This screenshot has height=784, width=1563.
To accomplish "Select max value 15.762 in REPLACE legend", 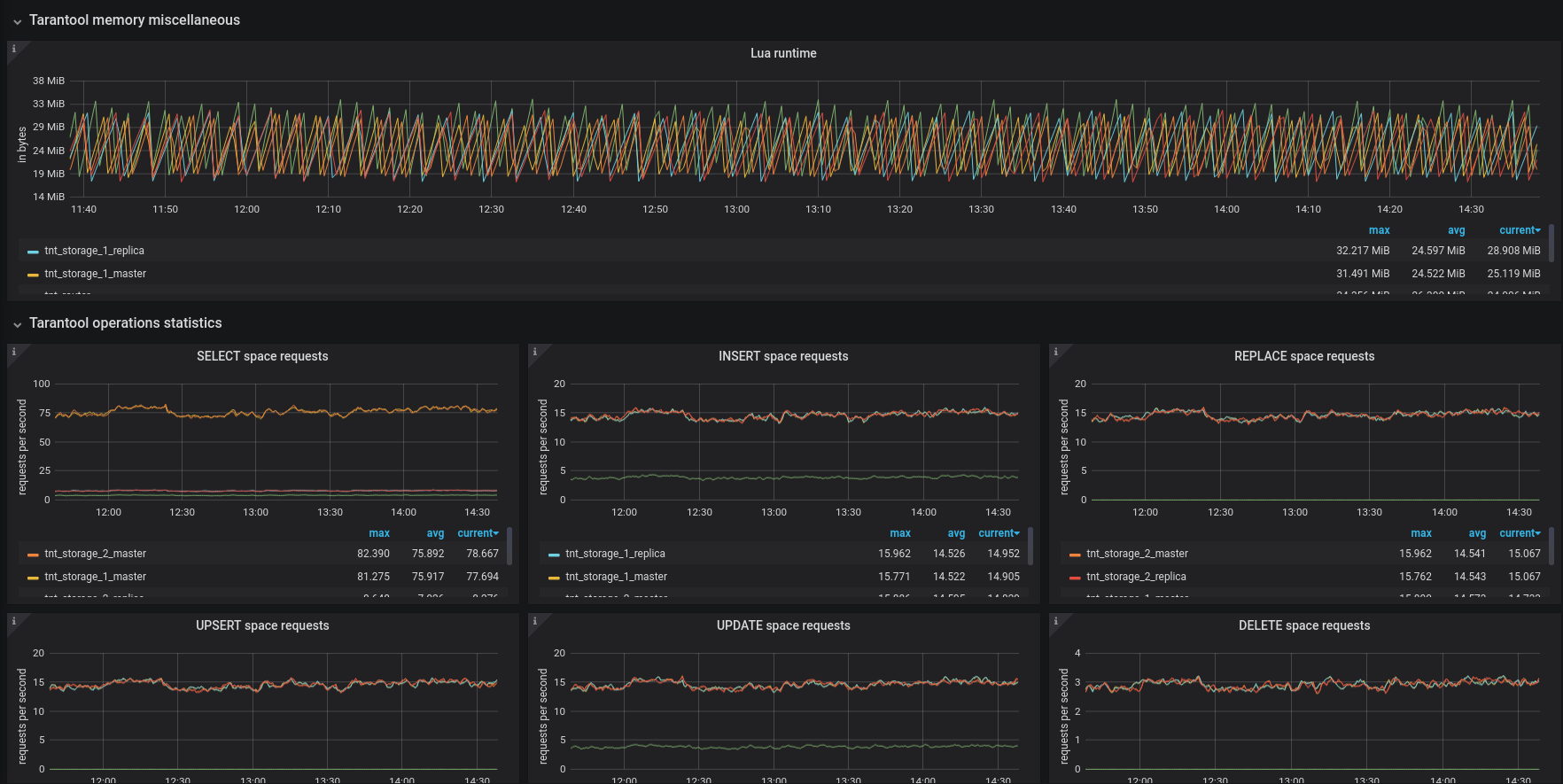I will click(x=1415, y=577).
